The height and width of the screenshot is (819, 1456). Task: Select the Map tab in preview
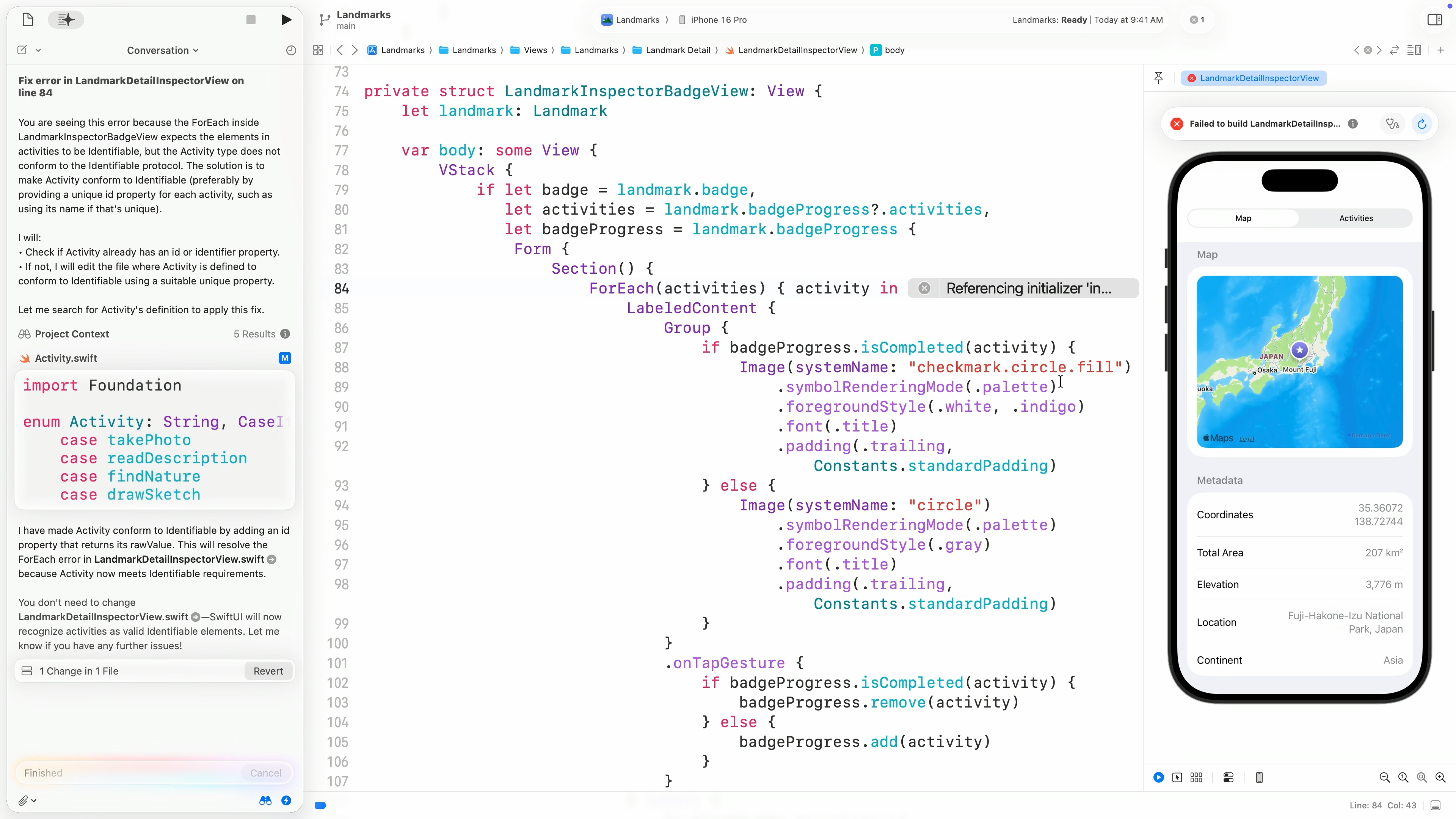pos(1243,218)
